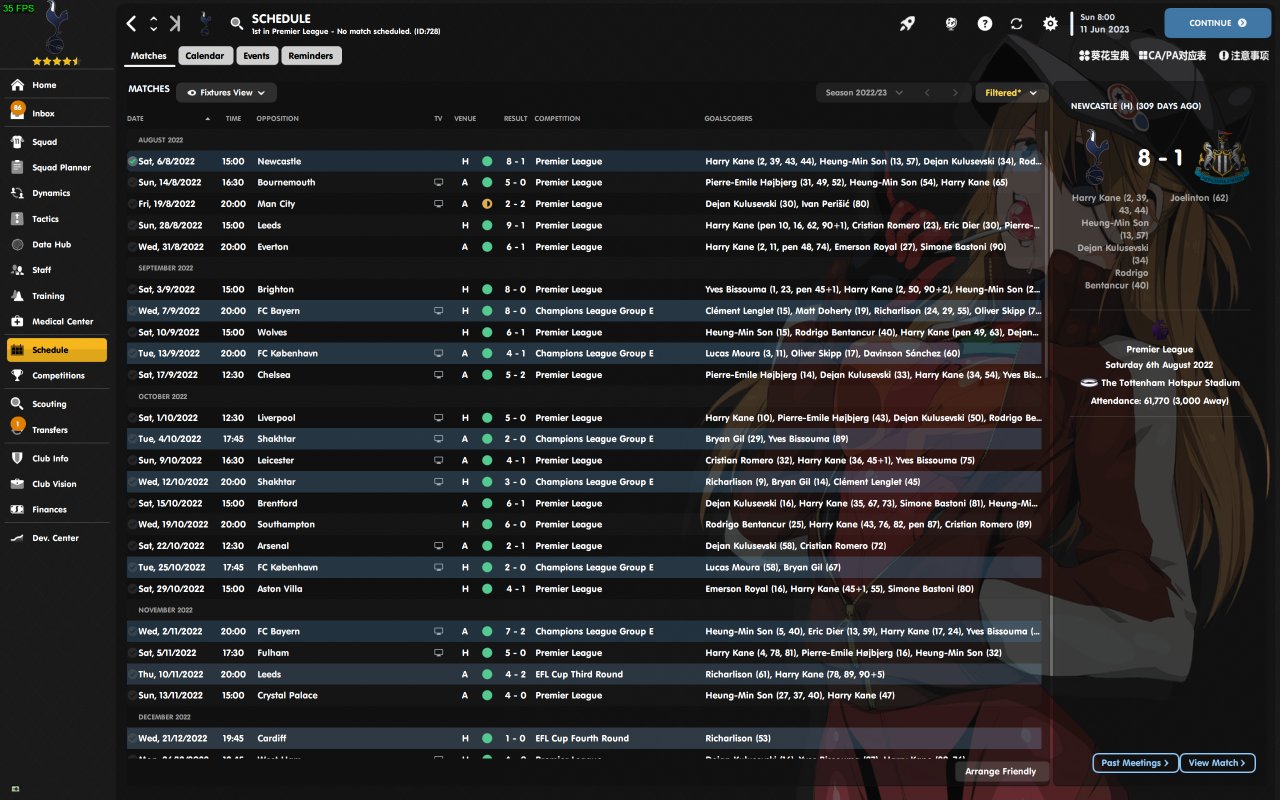Switch to the Calendar tab
Screen dimensions: 1280x800
(205, 56)
